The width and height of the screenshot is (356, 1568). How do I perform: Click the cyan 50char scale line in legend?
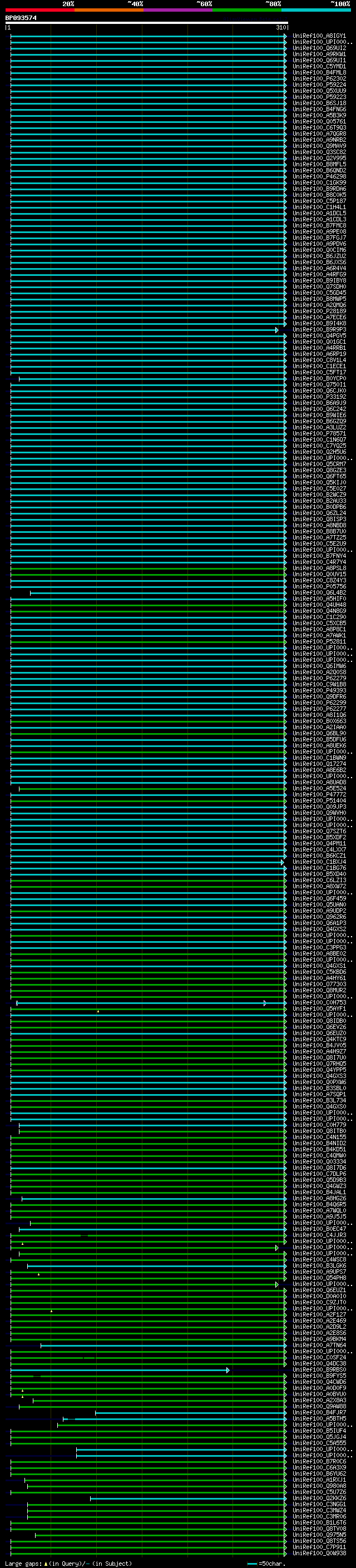tap(252, 1564)
